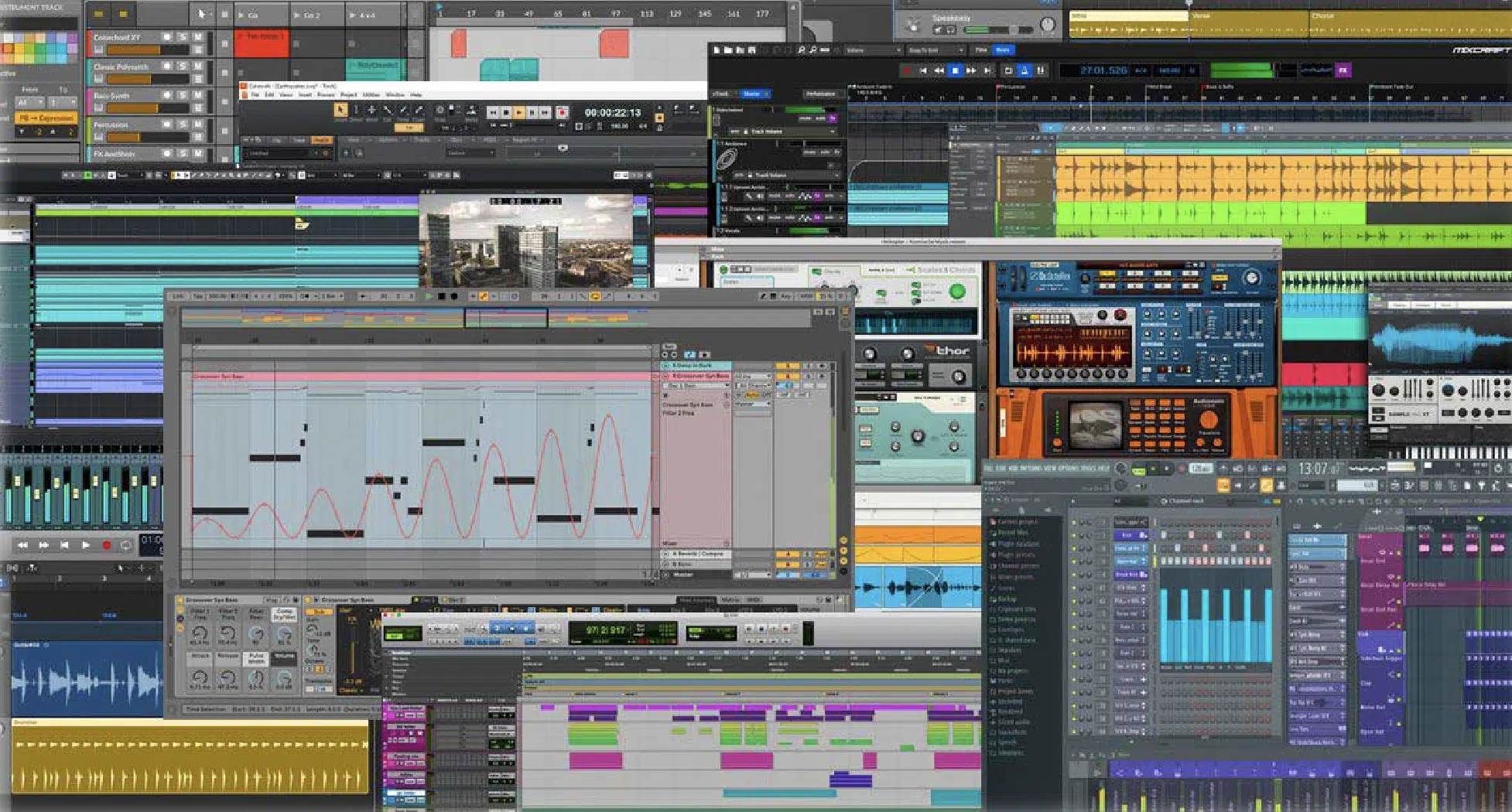Click Stop in FL Studio's transport
The width and height of the screenshot is (1512, 812).
1167,469
